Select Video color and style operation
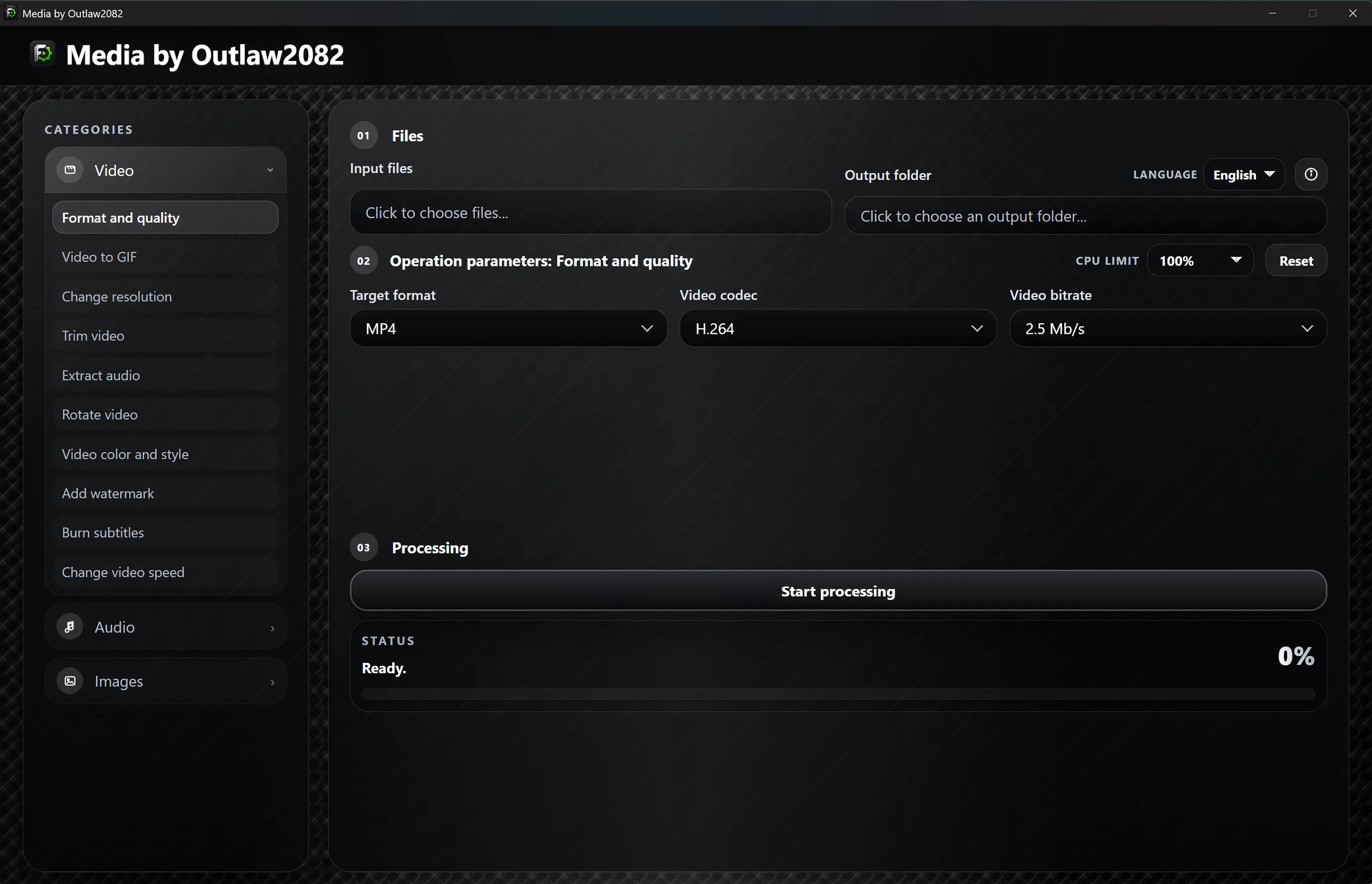This screenshot has height=884, width=1372. point(165,454)
